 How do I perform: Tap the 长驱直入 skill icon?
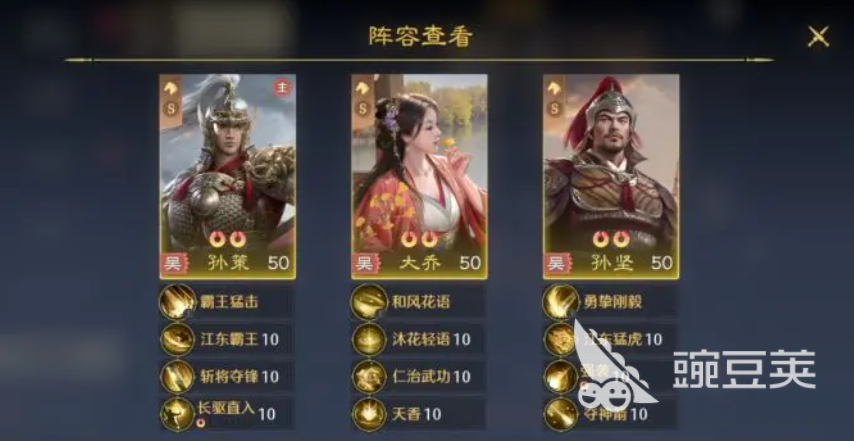[x=178, y=414]
